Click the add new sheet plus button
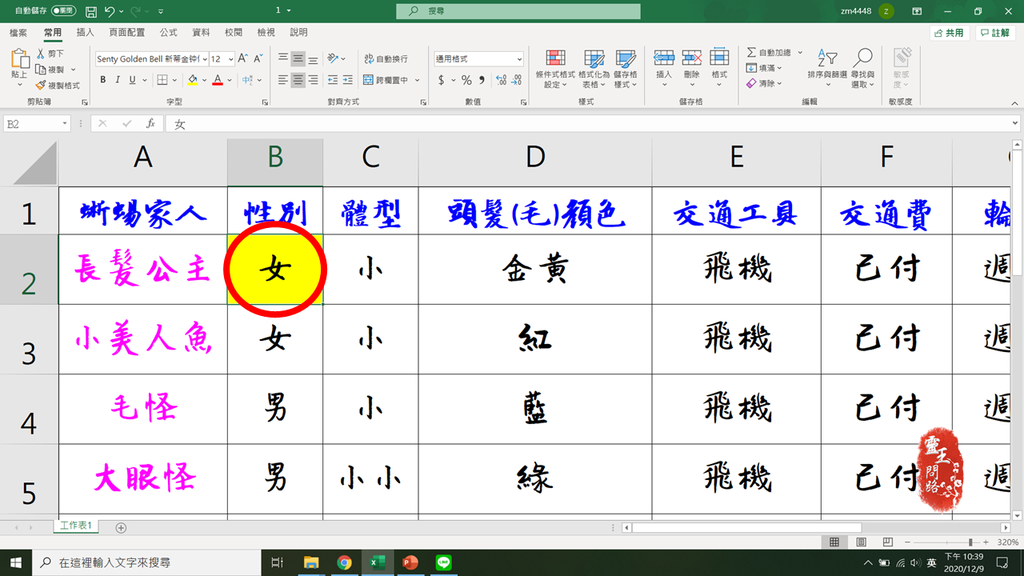This screenshot has width=1024, height=576. pos(121,528)
